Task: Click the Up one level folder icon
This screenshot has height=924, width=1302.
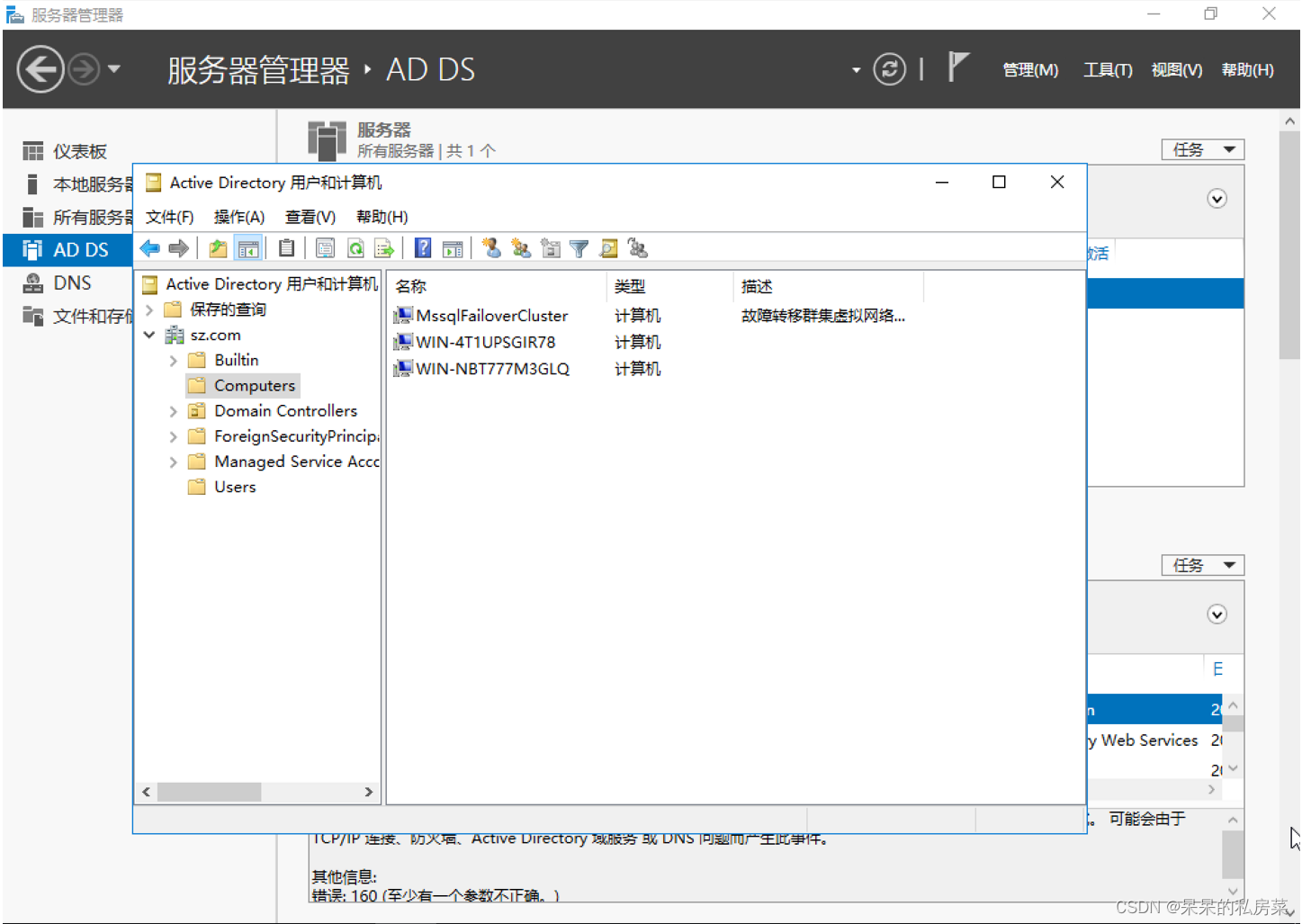Action: pos(218,248)
